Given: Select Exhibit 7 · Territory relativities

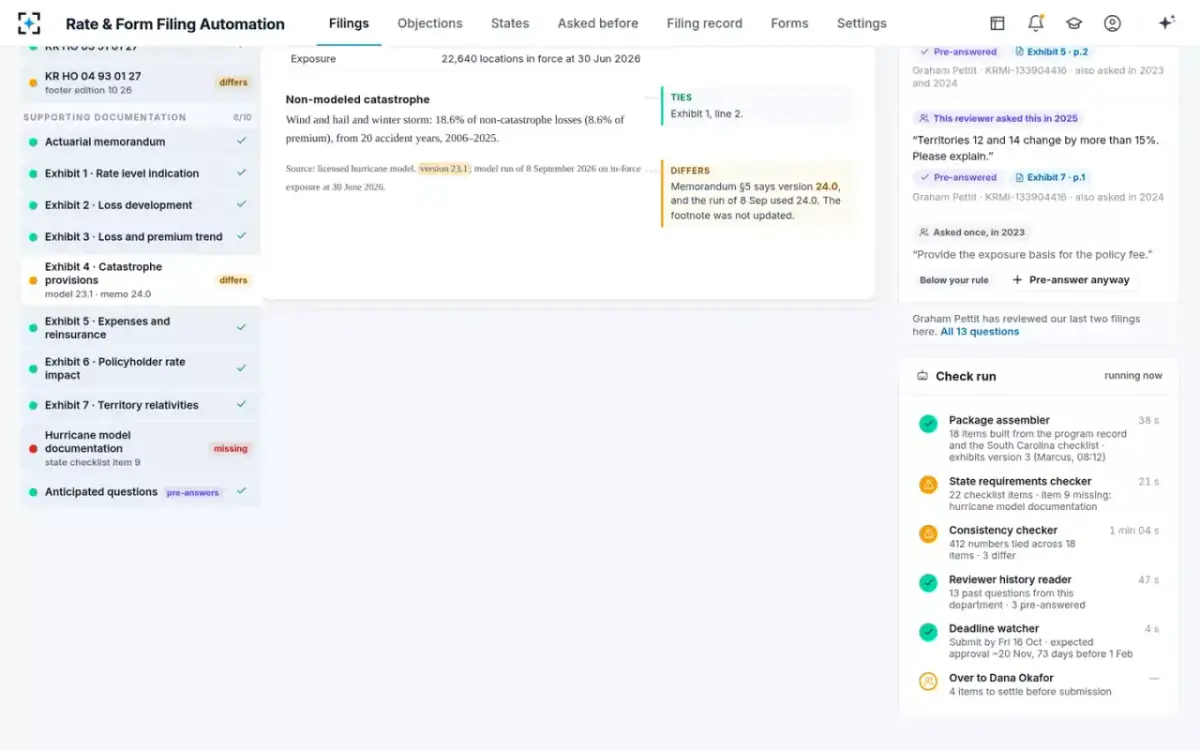Looking at the screenshot, I should [140, 405].
